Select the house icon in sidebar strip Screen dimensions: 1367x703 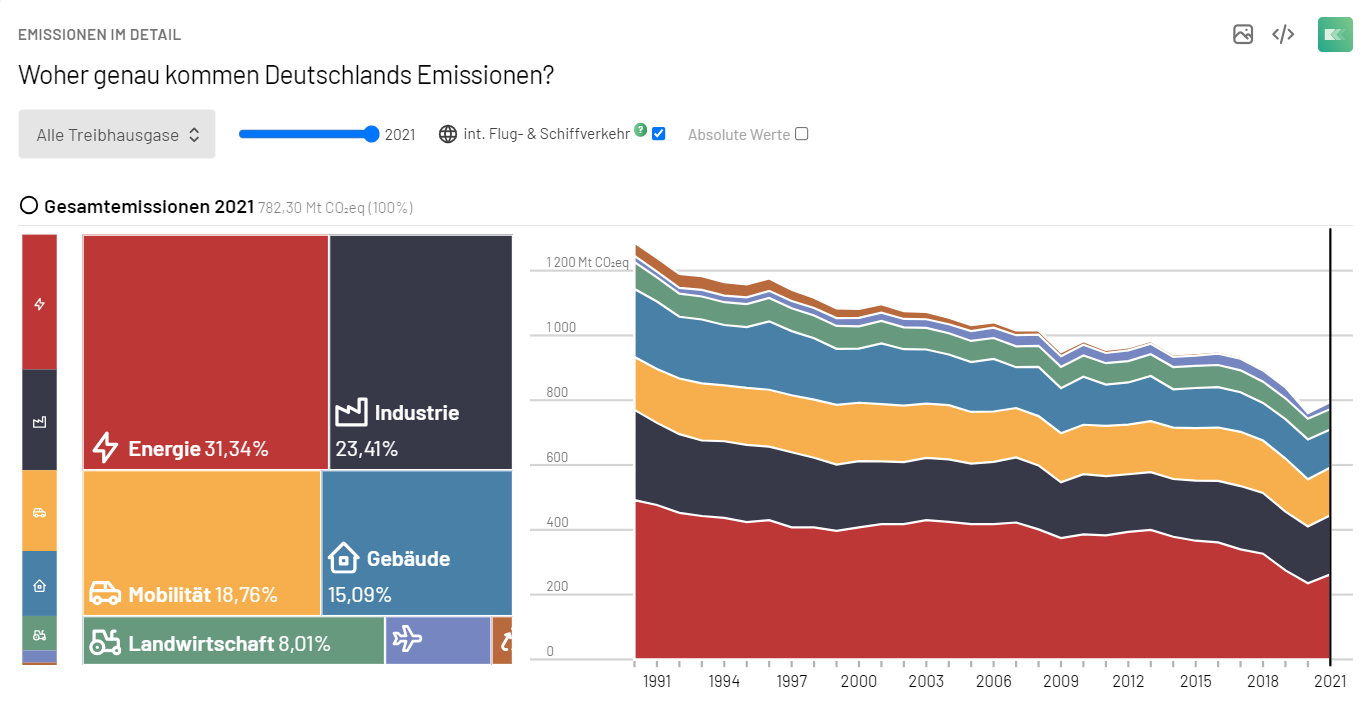pyautogui.click(x=40, y=586)
